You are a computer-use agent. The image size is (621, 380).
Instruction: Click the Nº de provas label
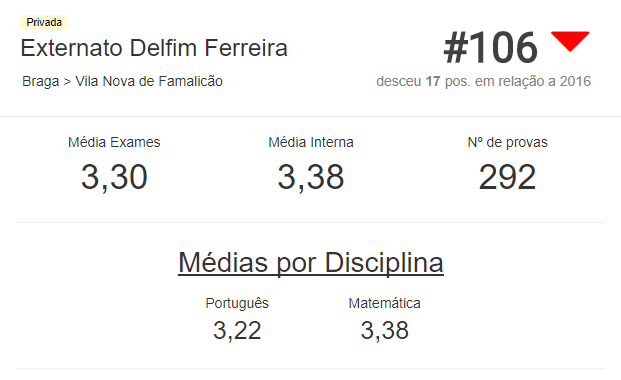(507, 142)
